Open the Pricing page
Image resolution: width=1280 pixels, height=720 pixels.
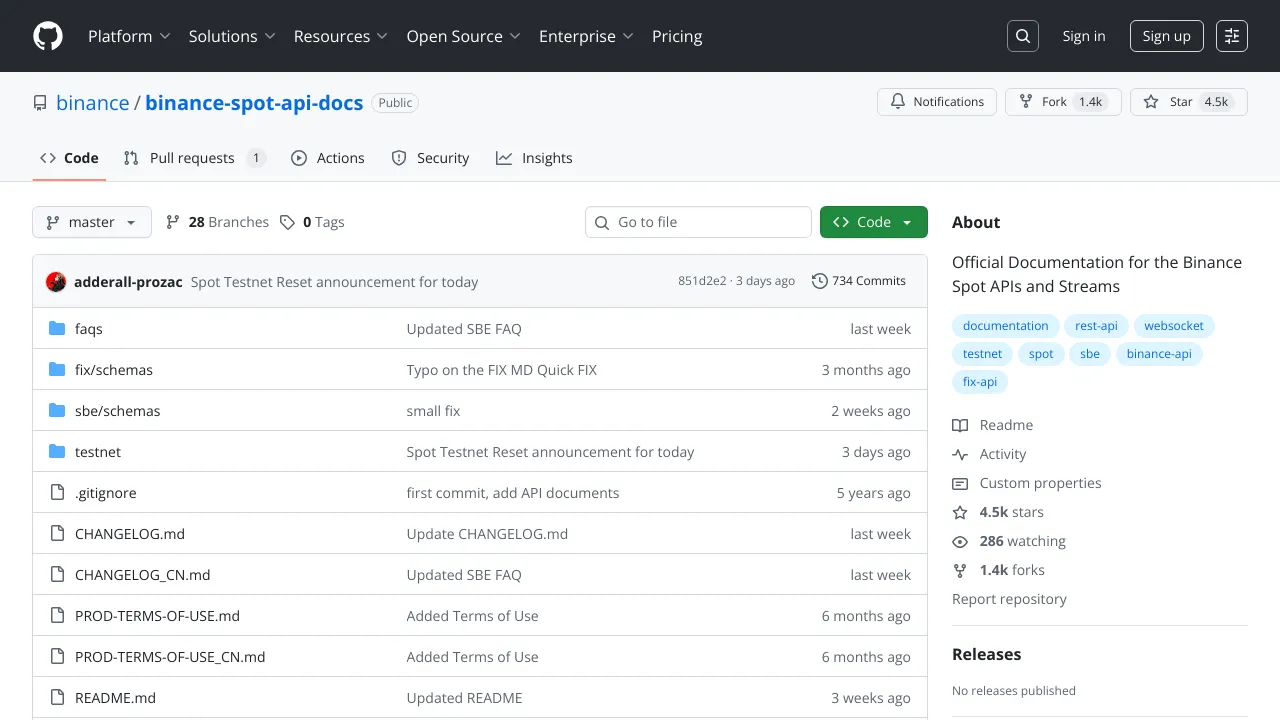click(677, 36)
